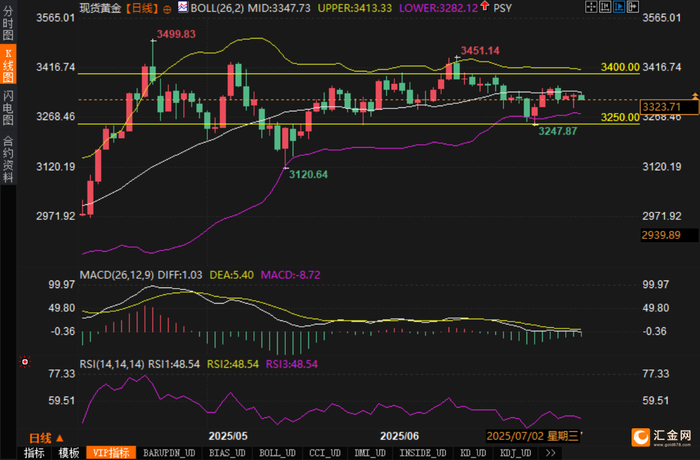Select the K线图 sidebar tab
Image resolution: width=700 pixels, height=460 pixels.
coord(8,65)
